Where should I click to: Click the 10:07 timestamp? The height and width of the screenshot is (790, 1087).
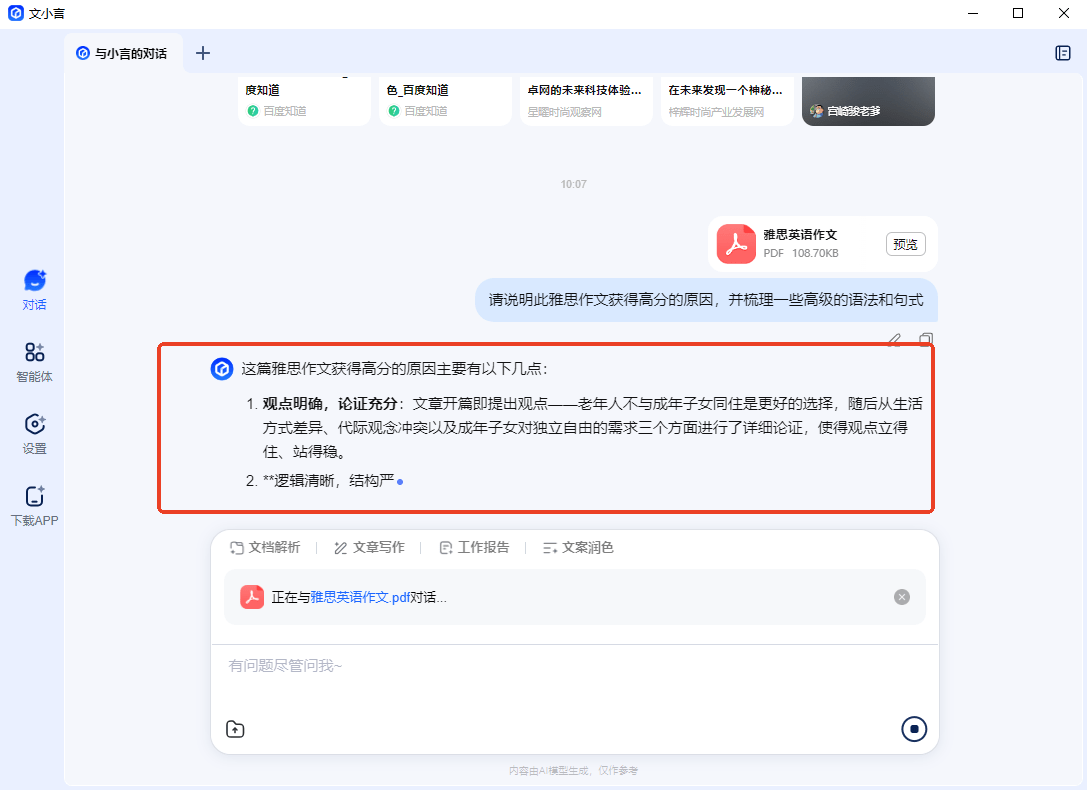[x=573, y=184]
